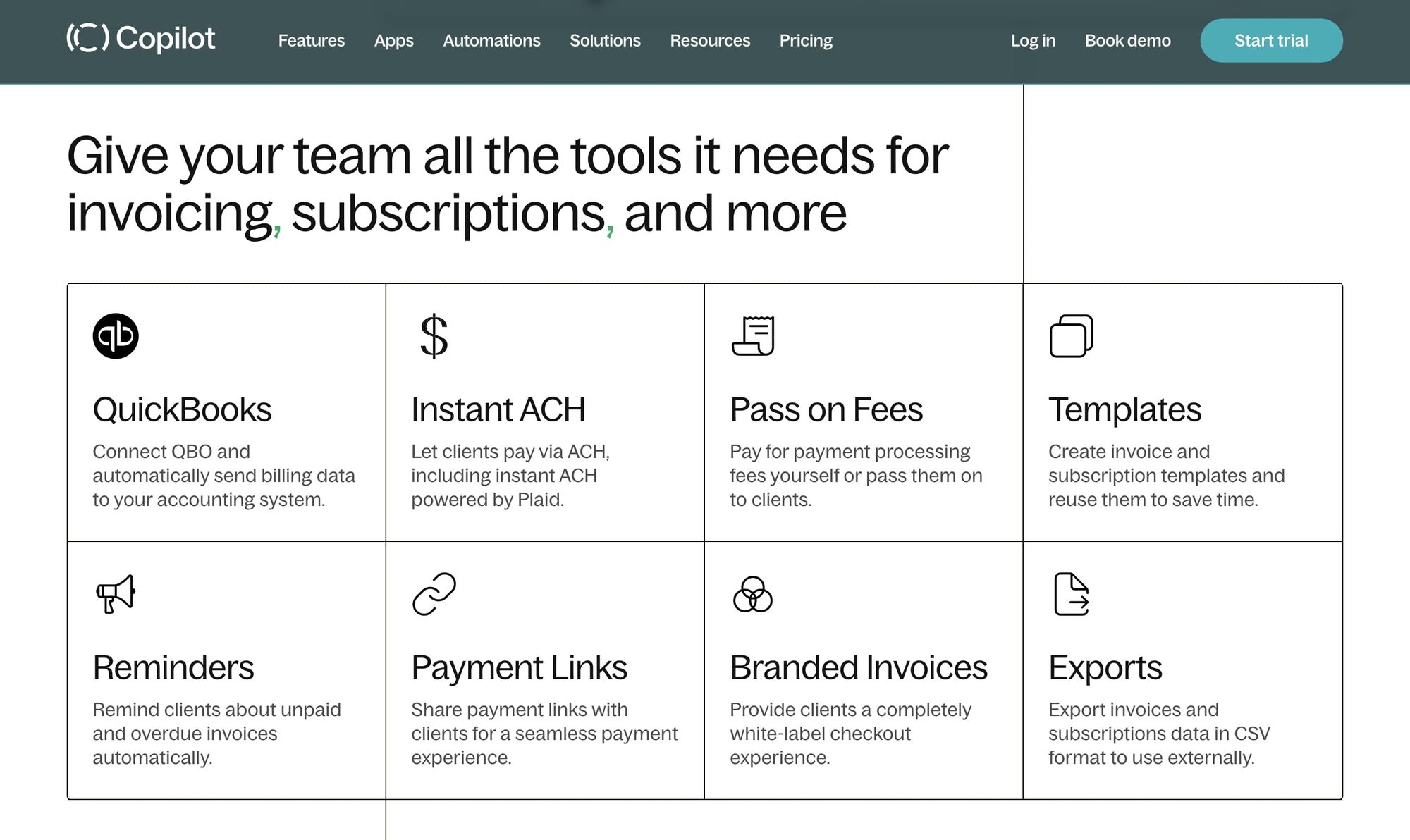The height and width of the screenshot is (840, 1410).
Task: Click the Reminders megaphone icon
Action: point(116,594)
